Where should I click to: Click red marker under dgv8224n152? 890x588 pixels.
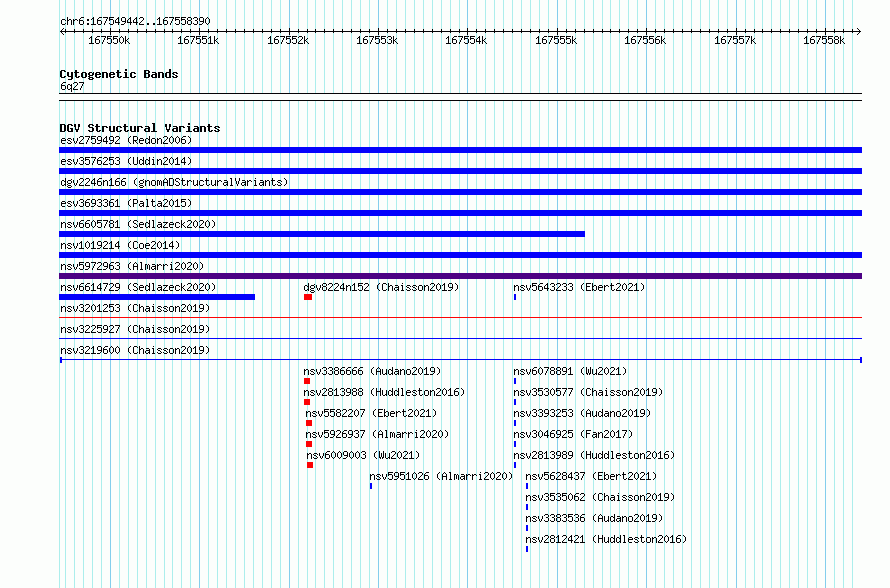coord(308,297)
